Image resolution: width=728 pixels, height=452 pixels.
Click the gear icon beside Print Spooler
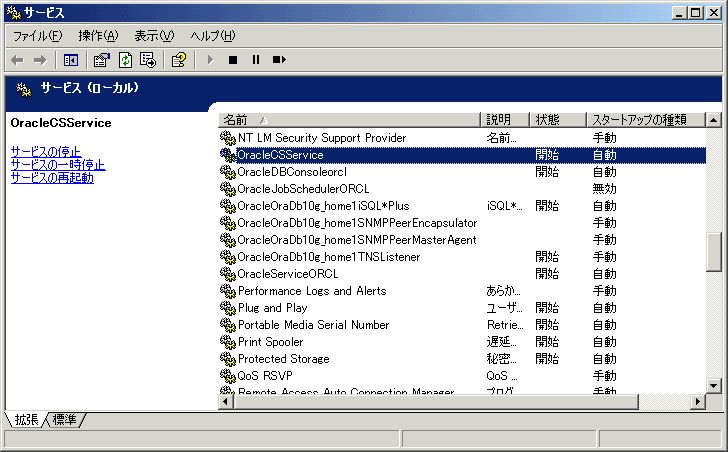coord(228,342)
